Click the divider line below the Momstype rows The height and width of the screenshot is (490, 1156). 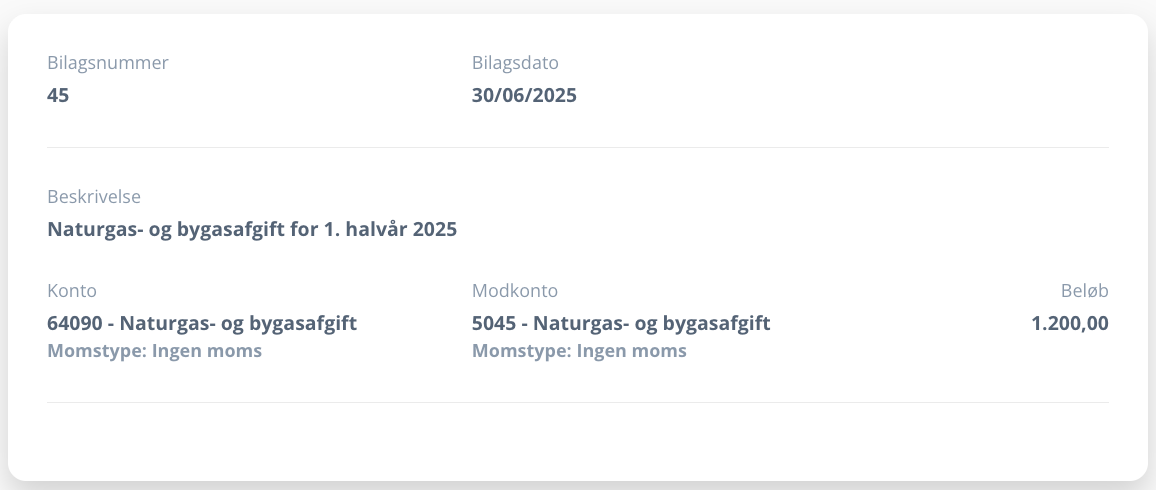pyautogui.click(x=578, y=403)
